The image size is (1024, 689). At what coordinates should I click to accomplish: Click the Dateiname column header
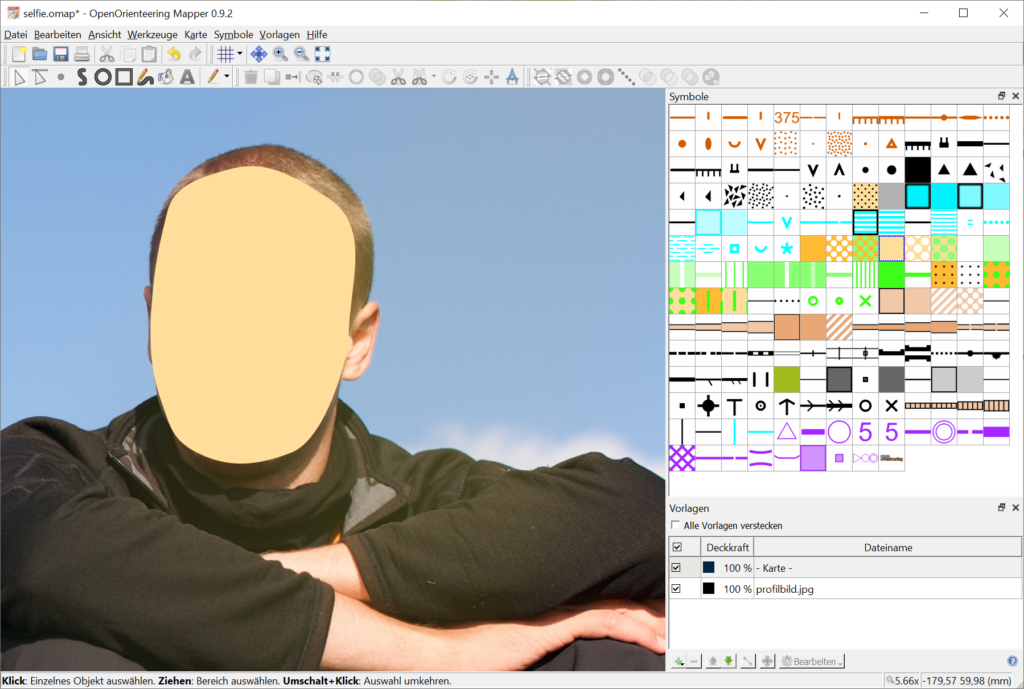tap(887, 547)
